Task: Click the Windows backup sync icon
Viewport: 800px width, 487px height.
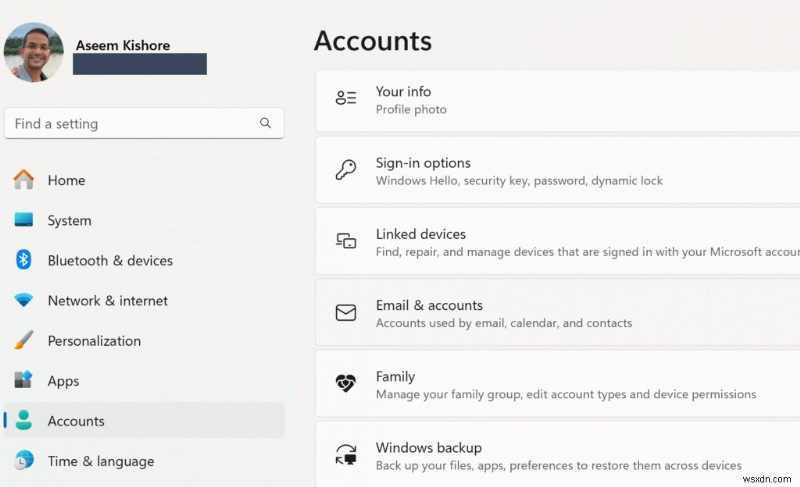Action: tap(346, 454)
